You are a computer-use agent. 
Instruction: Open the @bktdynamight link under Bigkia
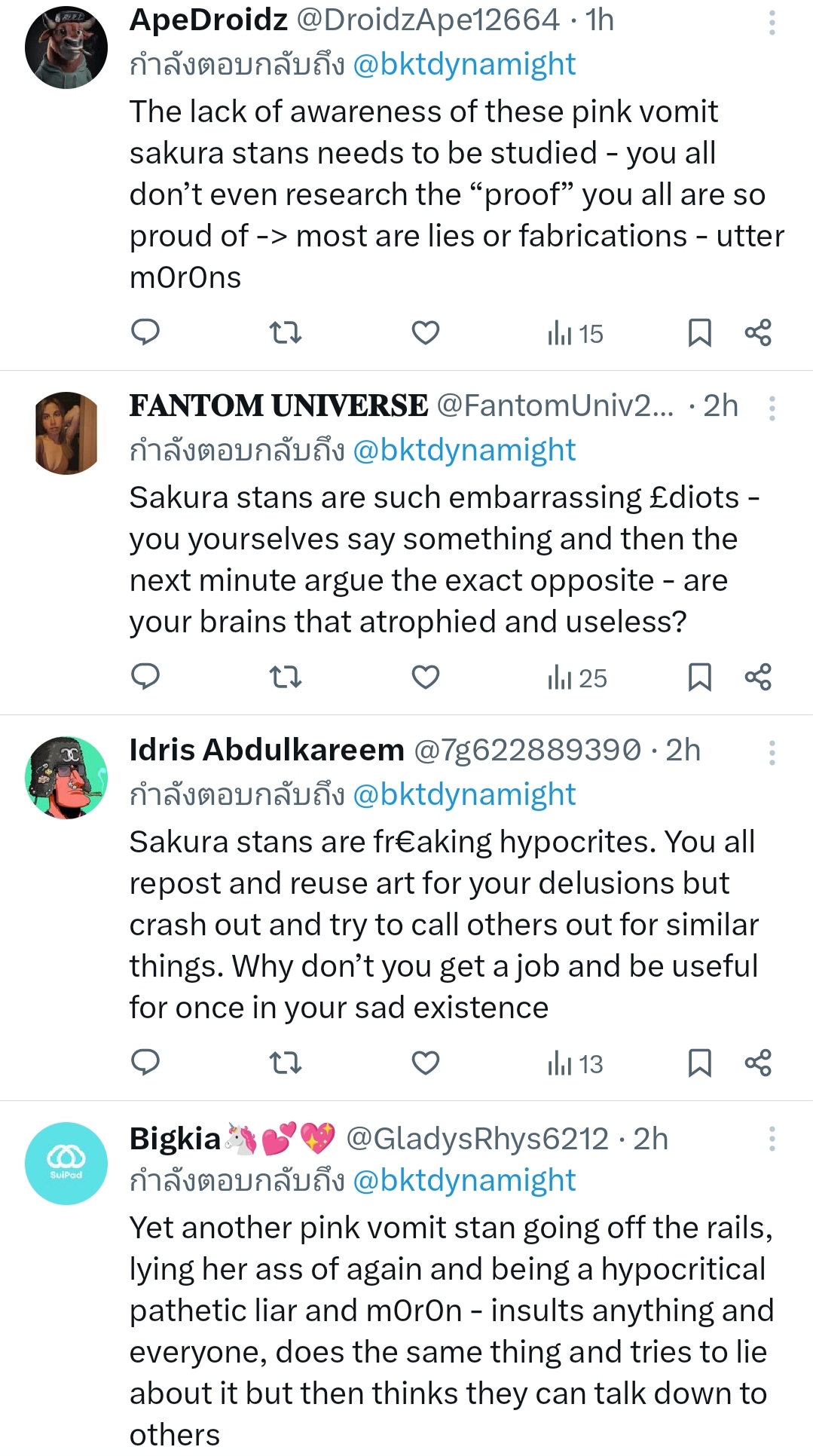point(464,1180)
